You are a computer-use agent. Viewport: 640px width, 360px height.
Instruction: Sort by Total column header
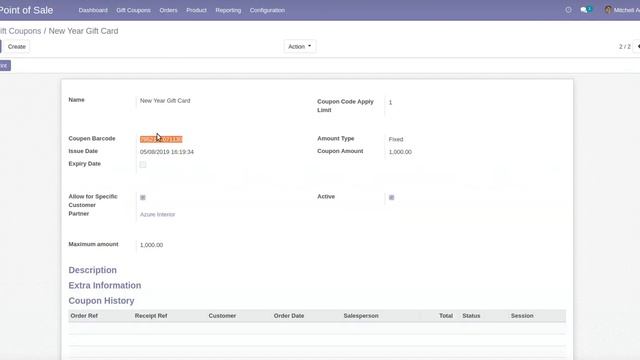click(446, 316)
